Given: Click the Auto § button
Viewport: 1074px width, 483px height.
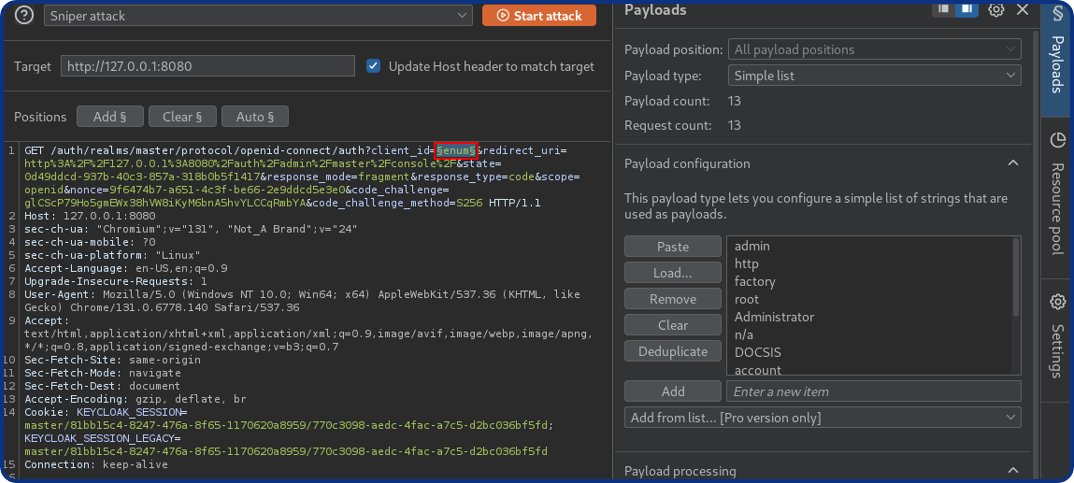Looking at the screenshot, I should [x=255, y=117].
